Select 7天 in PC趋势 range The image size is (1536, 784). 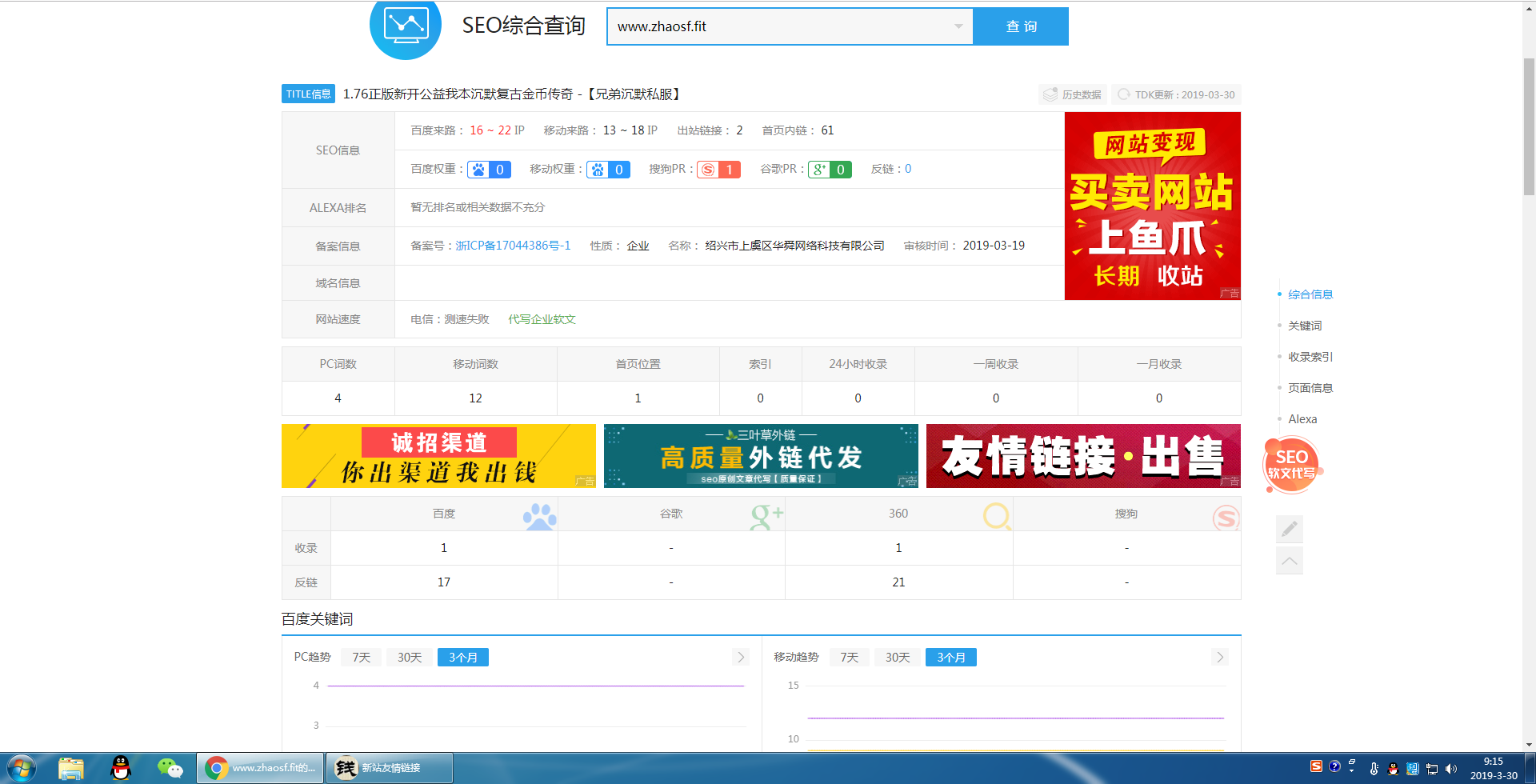[361, 658]
